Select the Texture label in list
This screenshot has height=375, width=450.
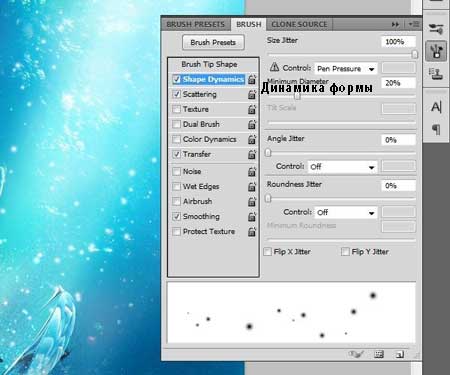point(195,109)
